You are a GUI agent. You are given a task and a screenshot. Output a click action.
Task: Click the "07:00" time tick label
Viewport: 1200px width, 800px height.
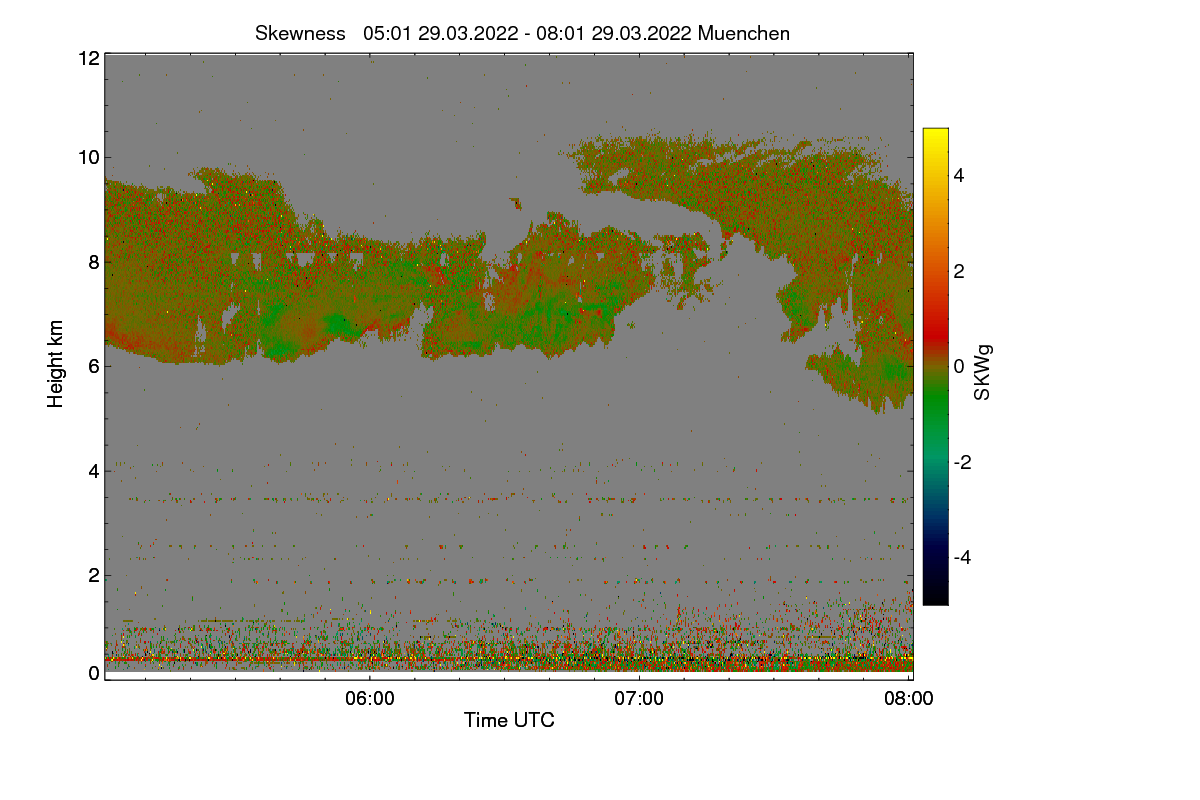pyautogui.click(x=639, y=699)
